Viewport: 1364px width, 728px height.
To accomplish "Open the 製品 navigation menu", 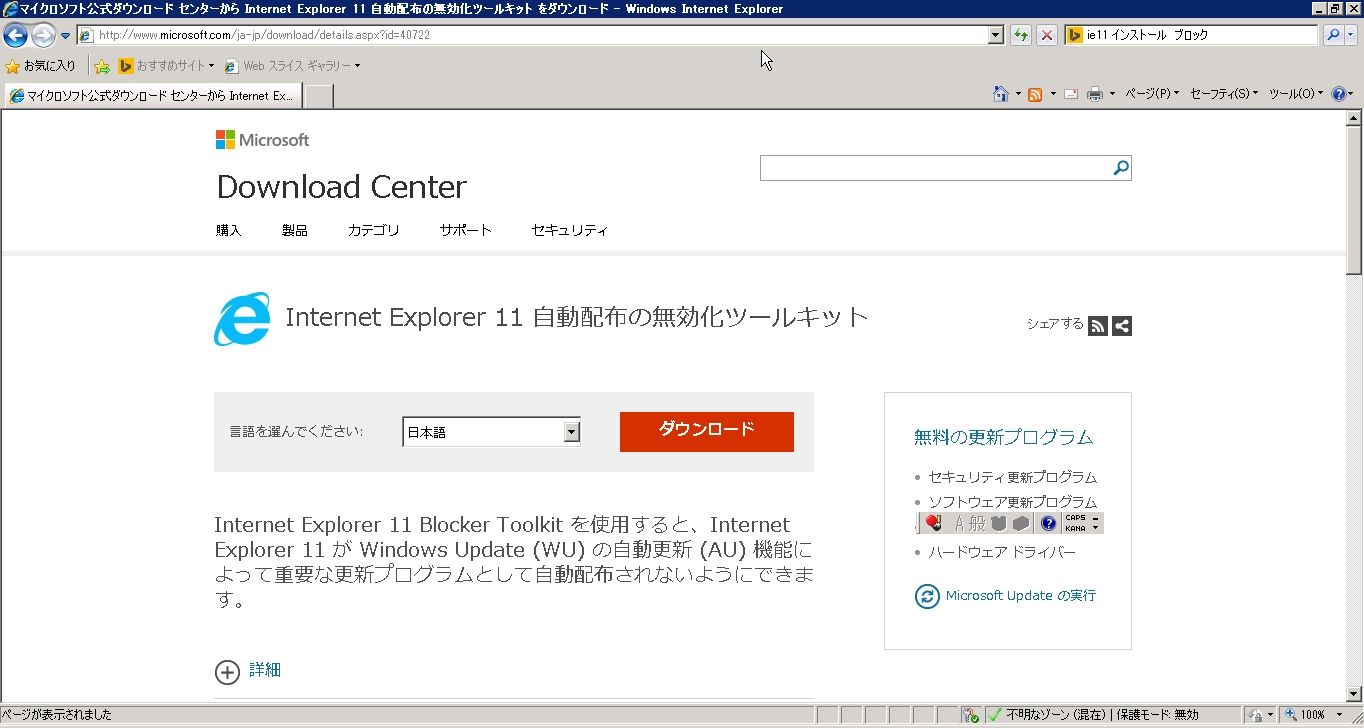I will click(x=295, y=230).
